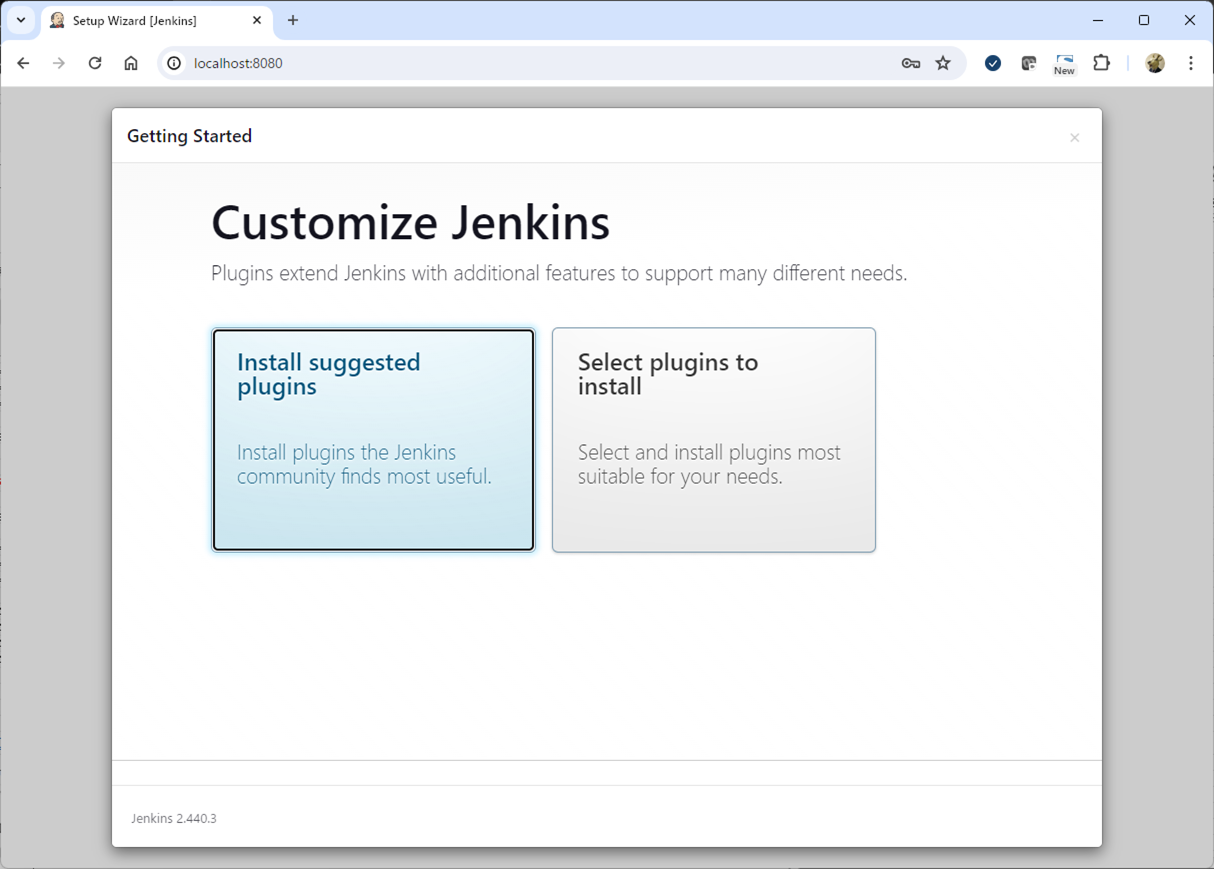The height and width of the screenshot is (869, 1214).
Task: Open the Chrome three-dot menu
Action: click(1191, 62)
